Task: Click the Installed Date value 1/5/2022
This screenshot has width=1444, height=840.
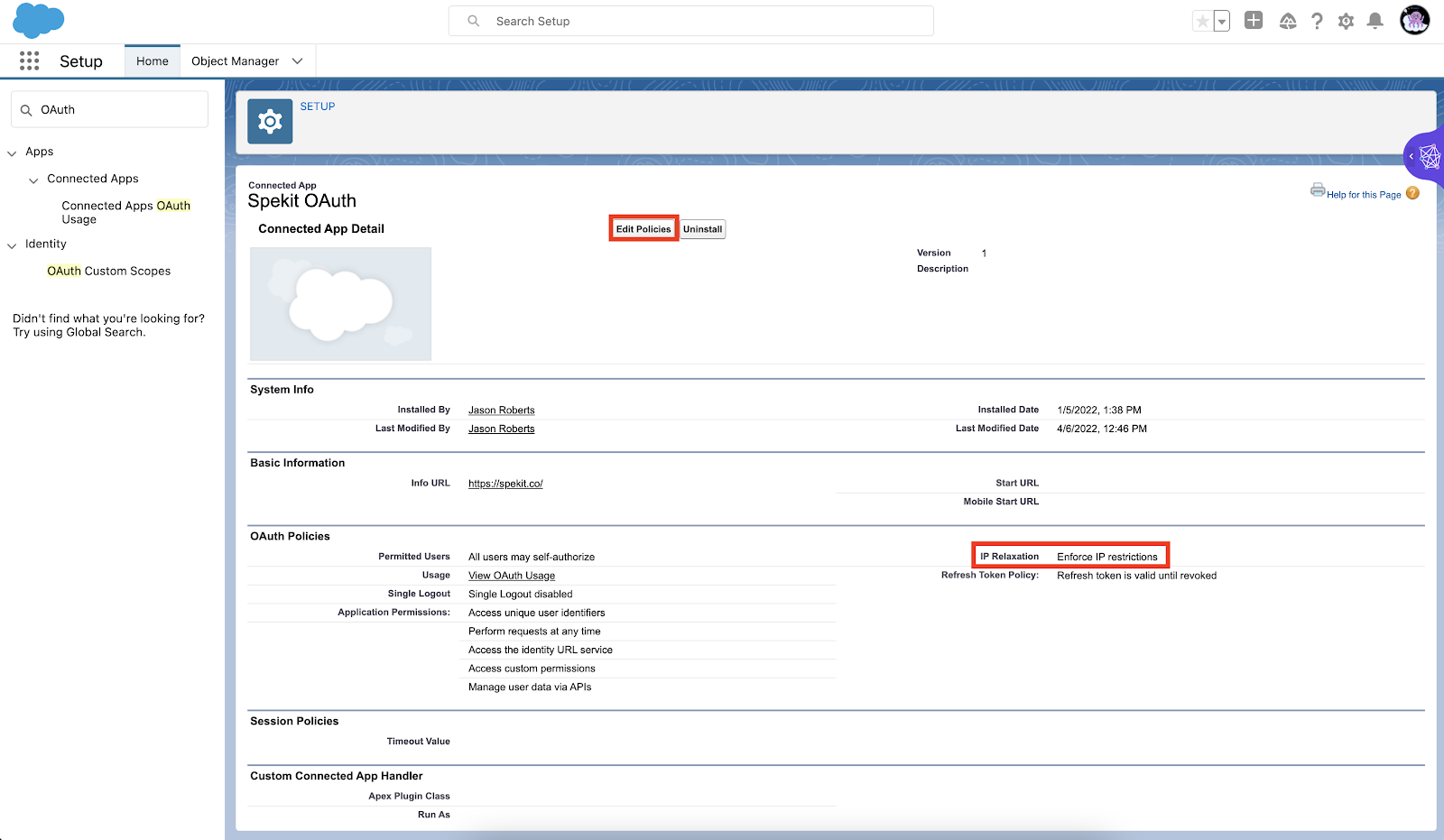Action: click(x=1099, y=411)
